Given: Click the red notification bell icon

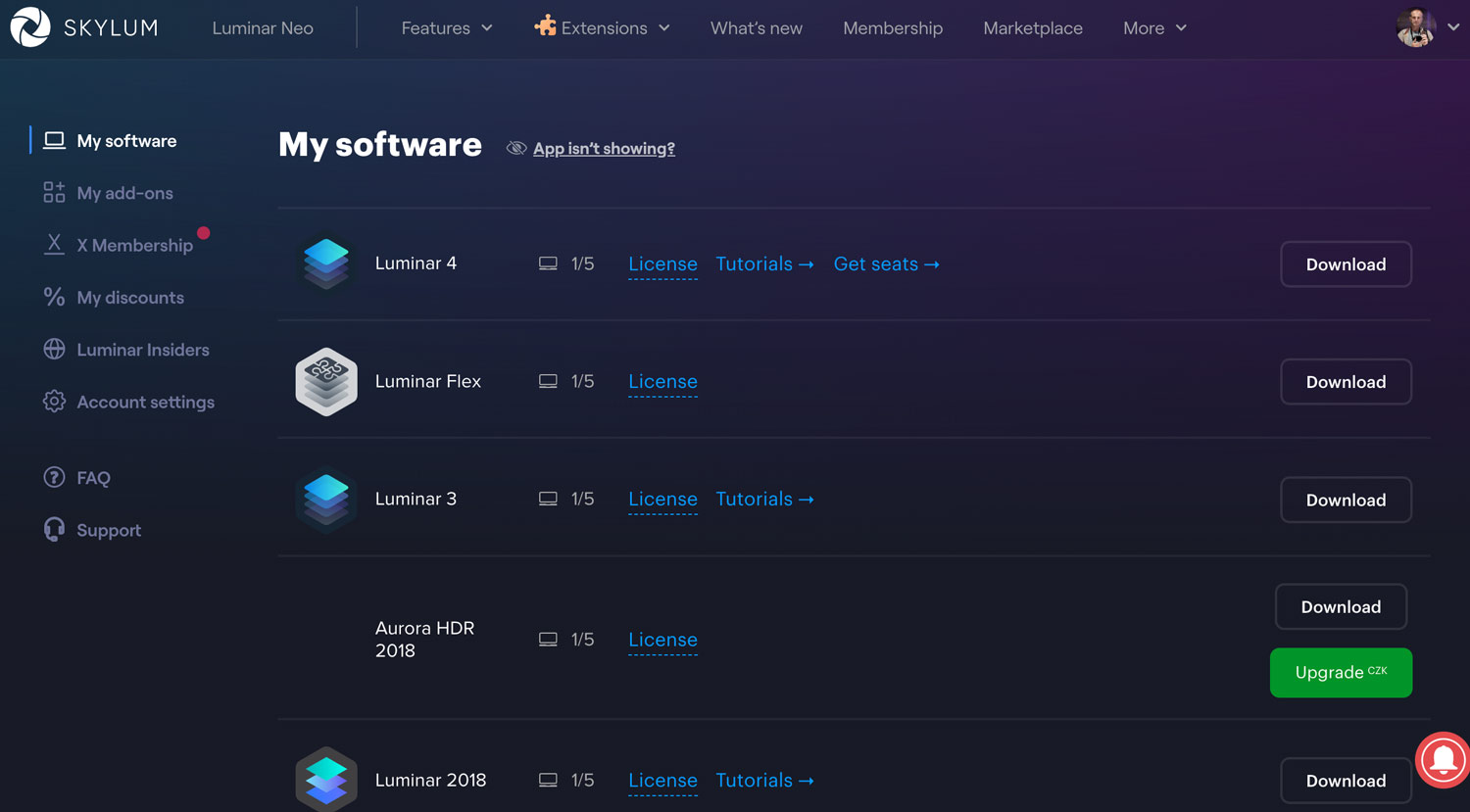Looking at the screenshot, I should click(1443, 759).
